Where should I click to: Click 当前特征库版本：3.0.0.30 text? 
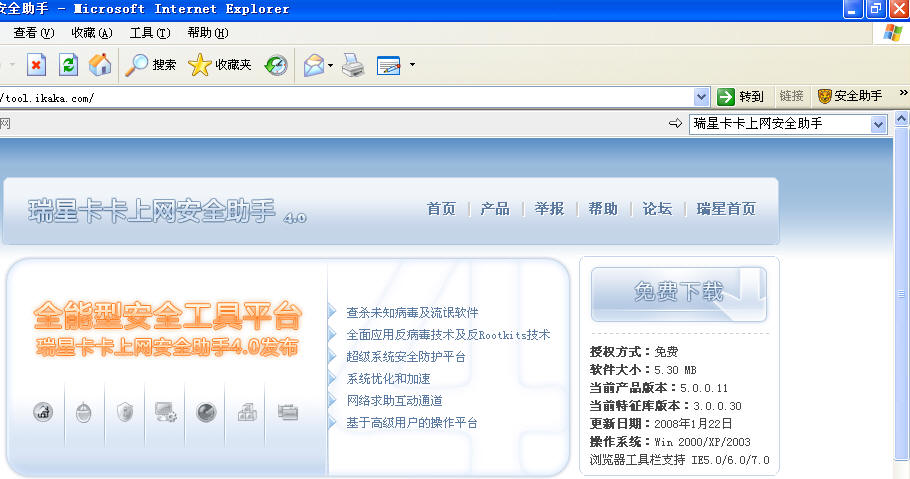point(665,406)
